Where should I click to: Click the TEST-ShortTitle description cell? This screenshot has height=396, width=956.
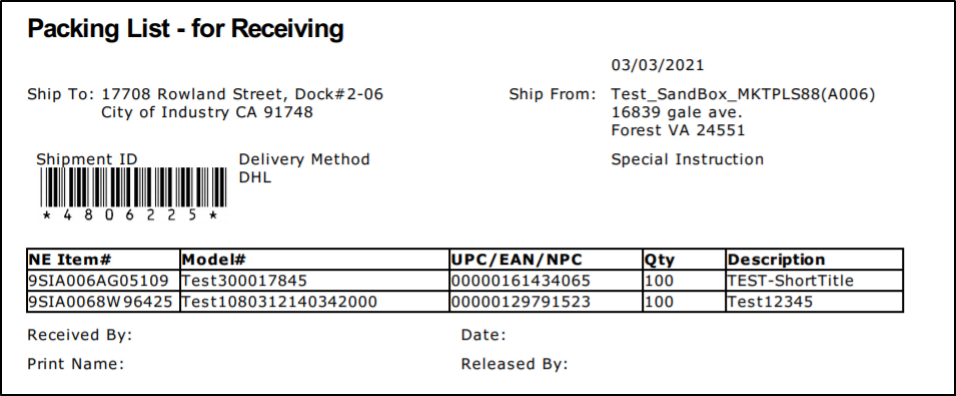tap(815, 281)
